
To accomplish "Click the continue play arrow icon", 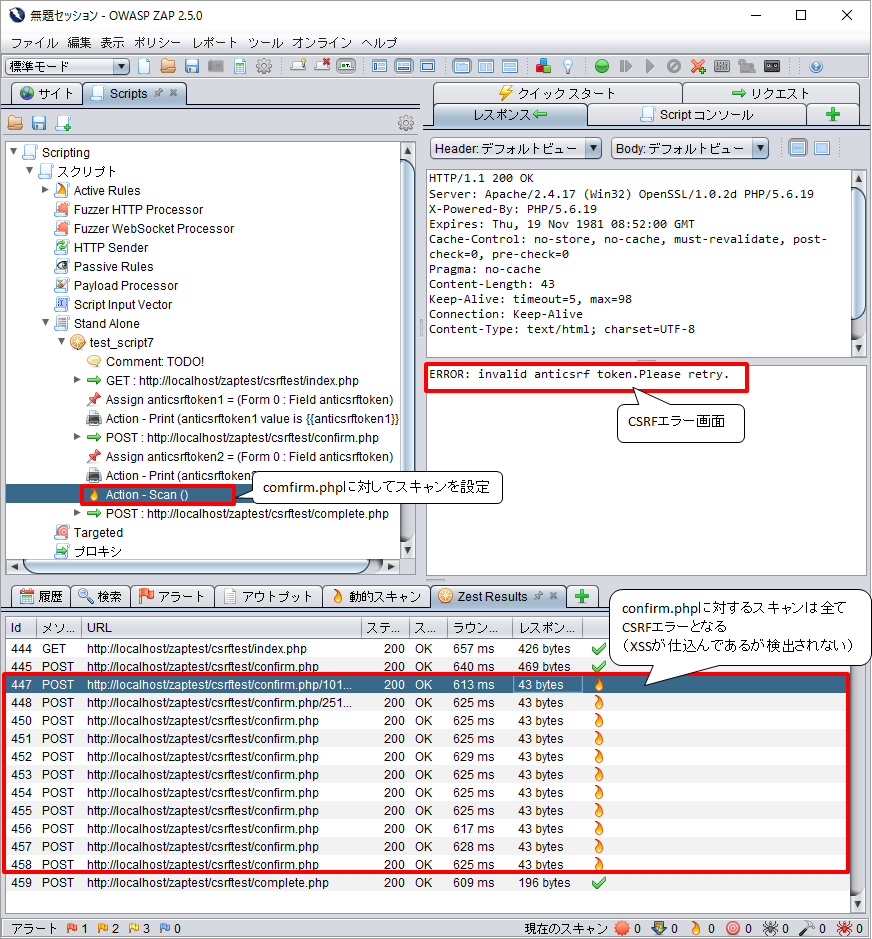I will tap(650, 66).
